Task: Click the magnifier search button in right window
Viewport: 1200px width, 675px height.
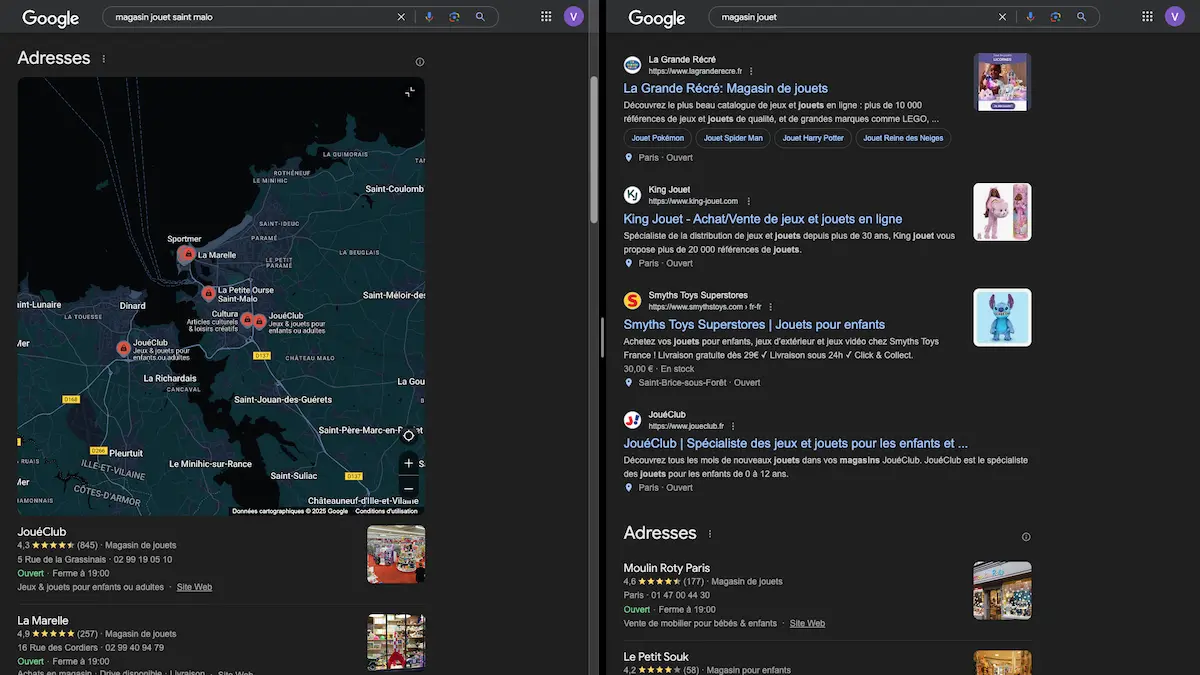Action: (x=1081, y=17)
